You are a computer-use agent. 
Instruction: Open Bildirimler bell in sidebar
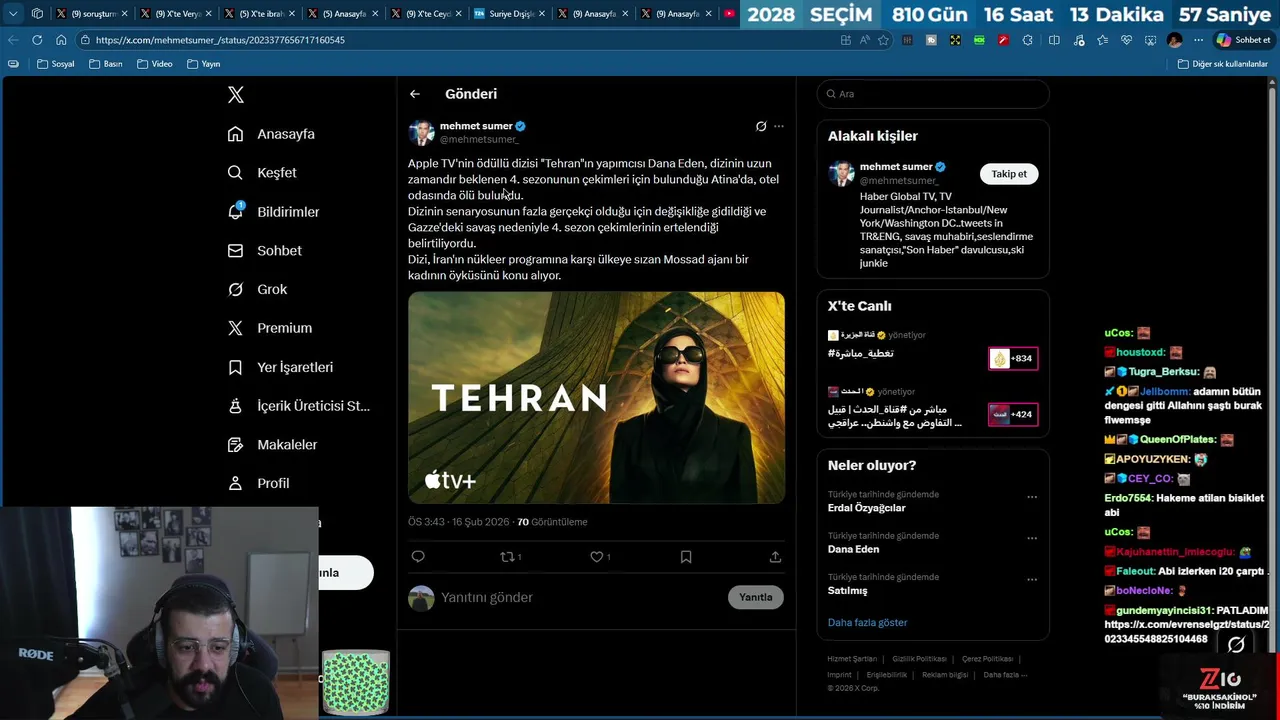274,212
